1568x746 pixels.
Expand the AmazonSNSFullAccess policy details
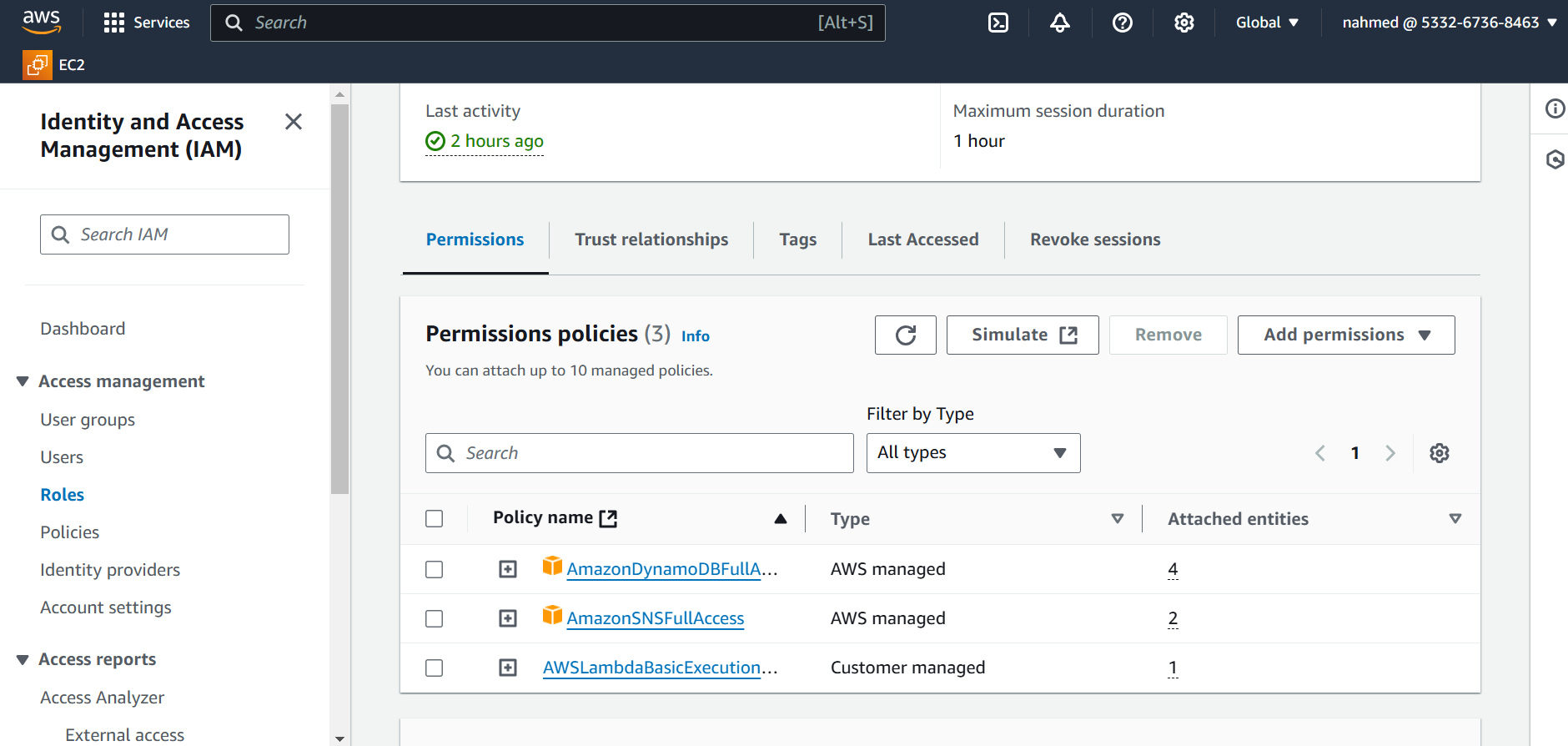pos(508,618)
